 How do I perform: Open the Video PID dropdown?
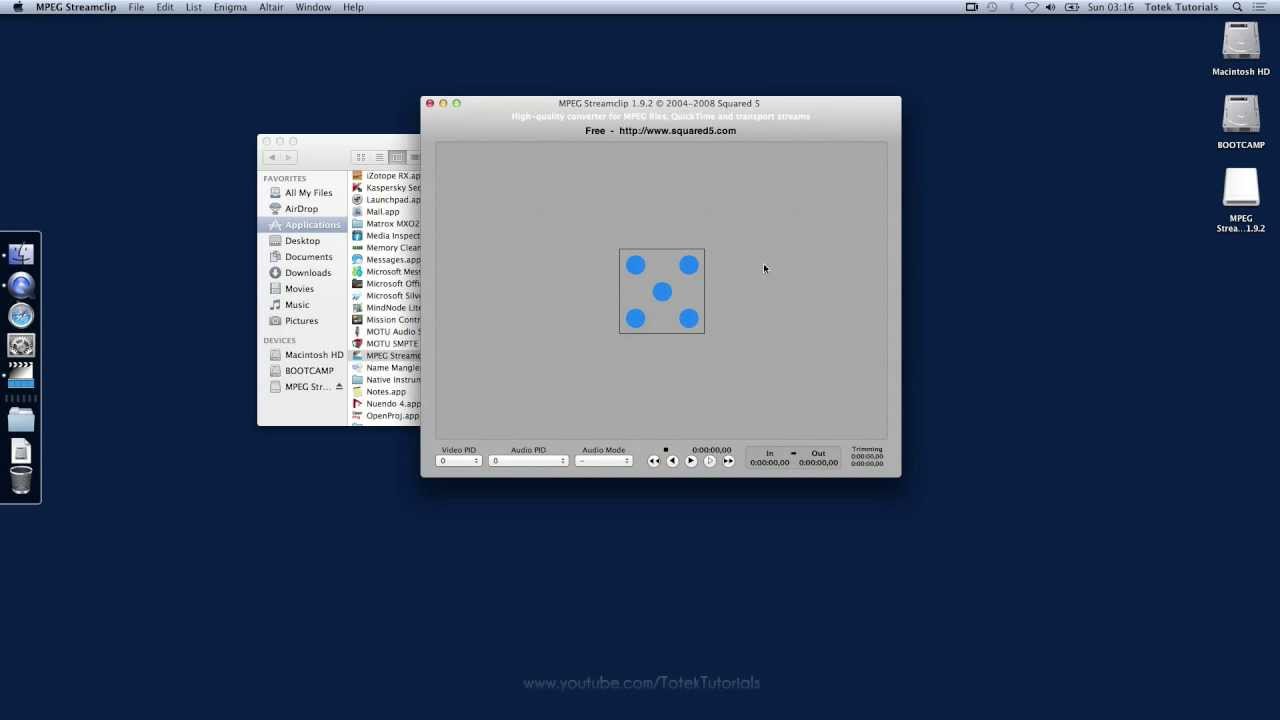[460, 461]
